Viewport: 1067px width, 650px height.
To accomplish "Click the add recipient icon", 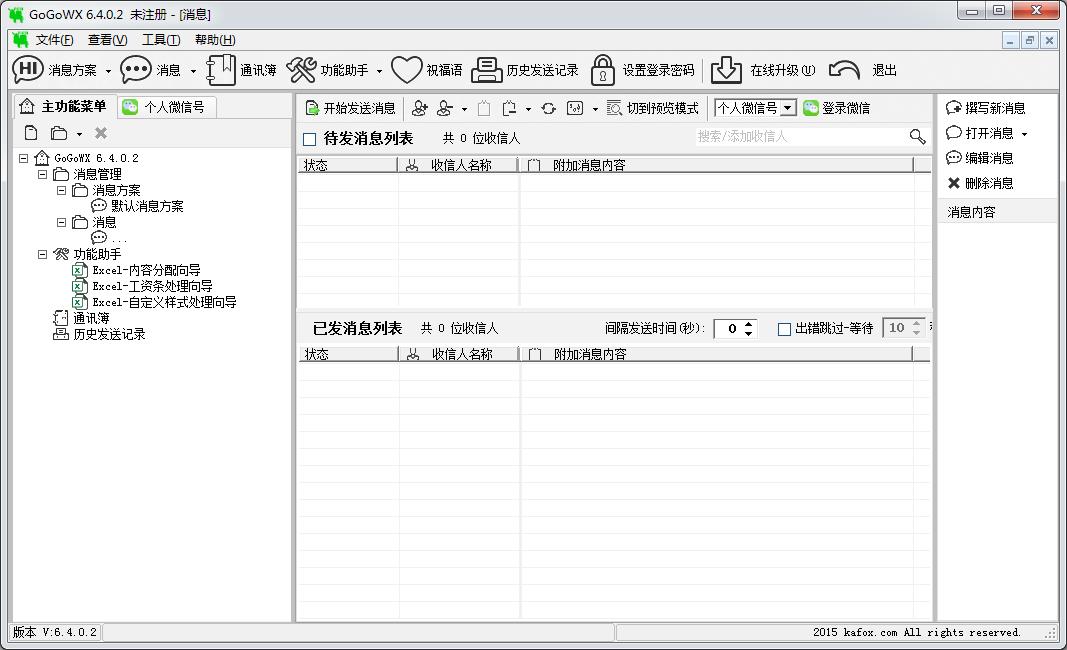I will click(x=419, y=108).
